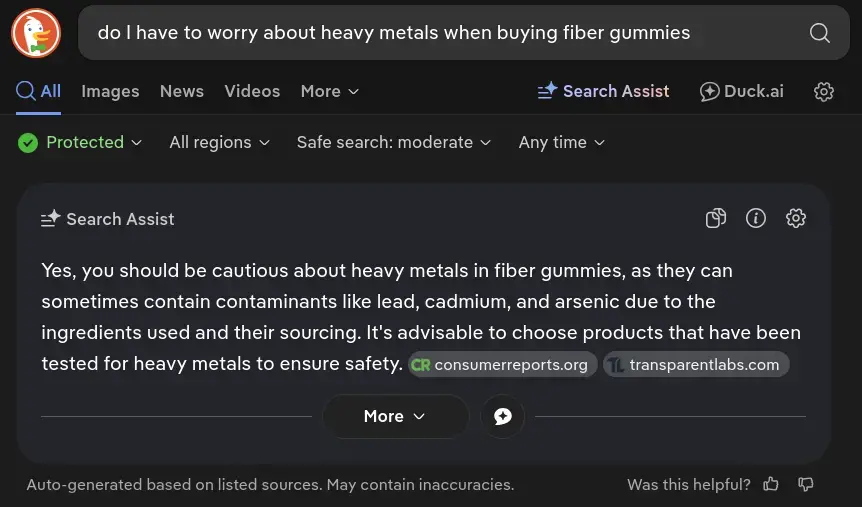This screenshot has width=862, height=507.
Task: Open page settings gear icon
Action: click(x=824, y=91)
